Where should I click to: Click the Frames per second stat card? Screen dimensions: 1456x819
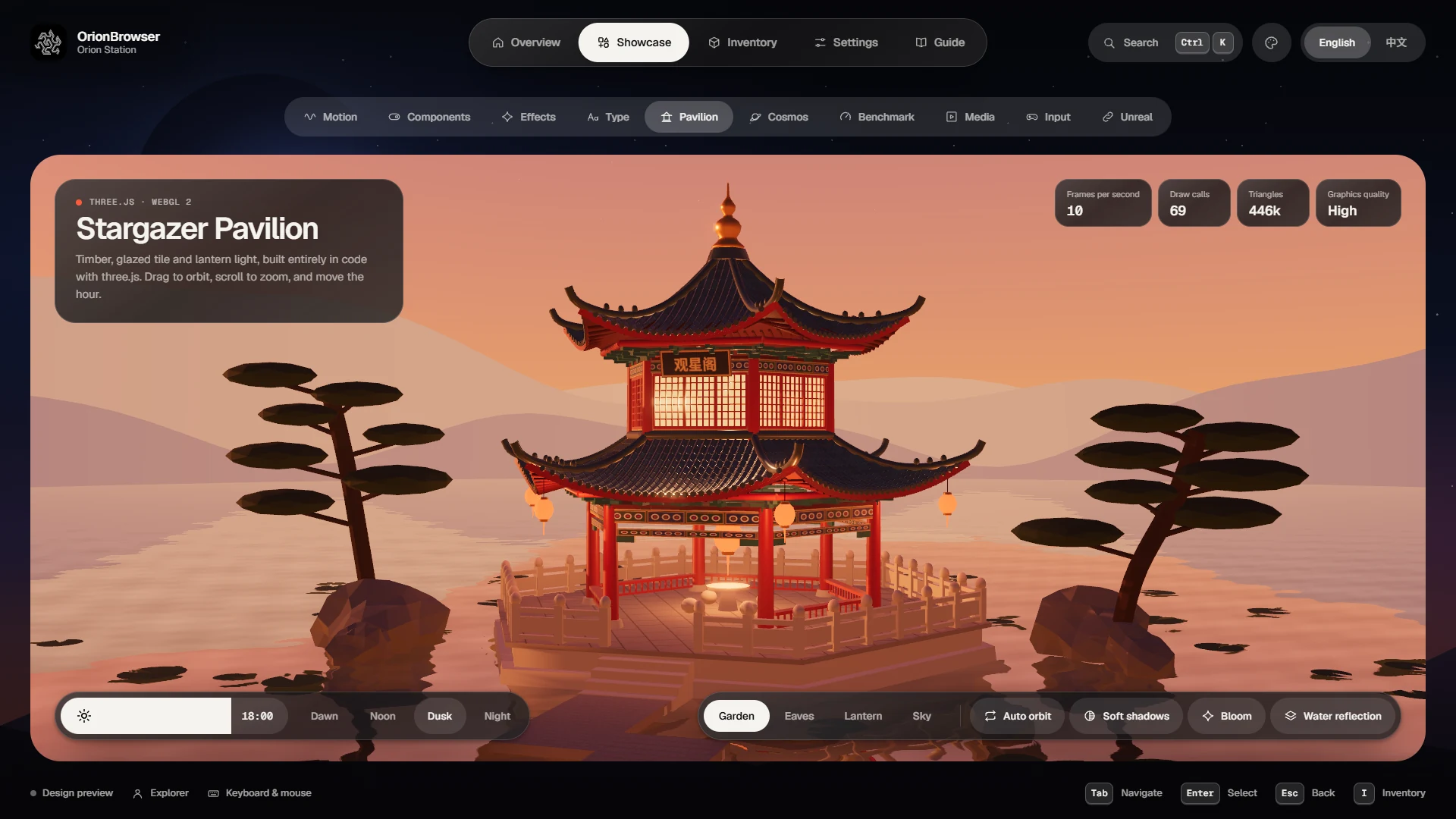(x=1103, y=202)
